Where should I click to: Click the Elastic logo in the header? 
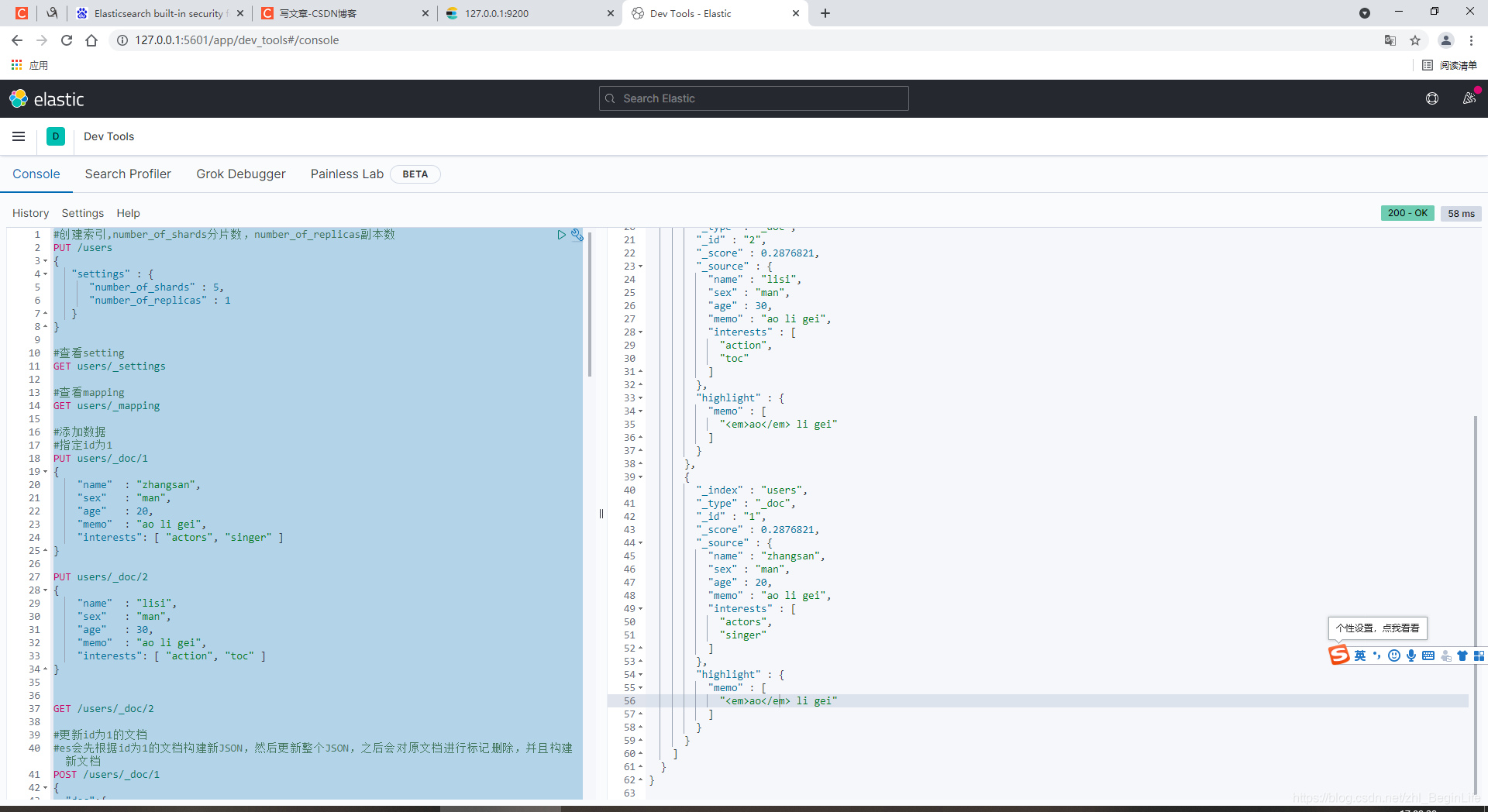[46, 99]
